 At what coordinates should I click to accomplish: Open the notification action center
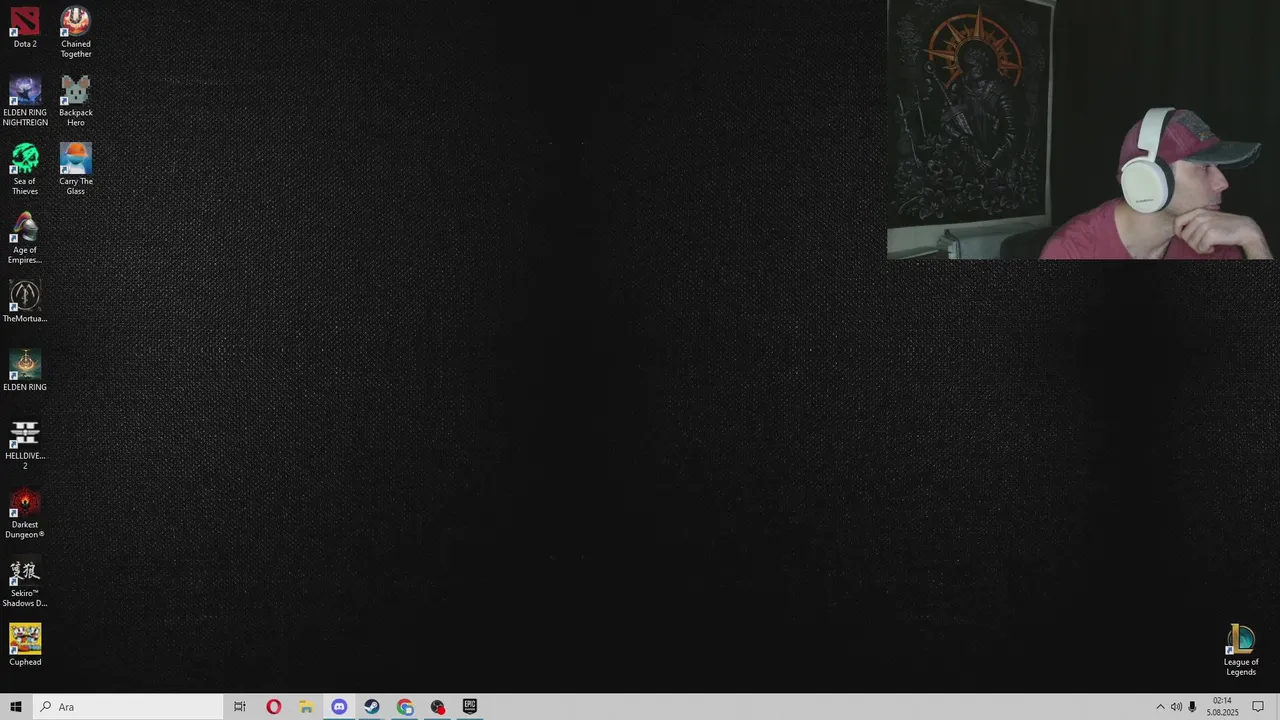[1258, 707]
